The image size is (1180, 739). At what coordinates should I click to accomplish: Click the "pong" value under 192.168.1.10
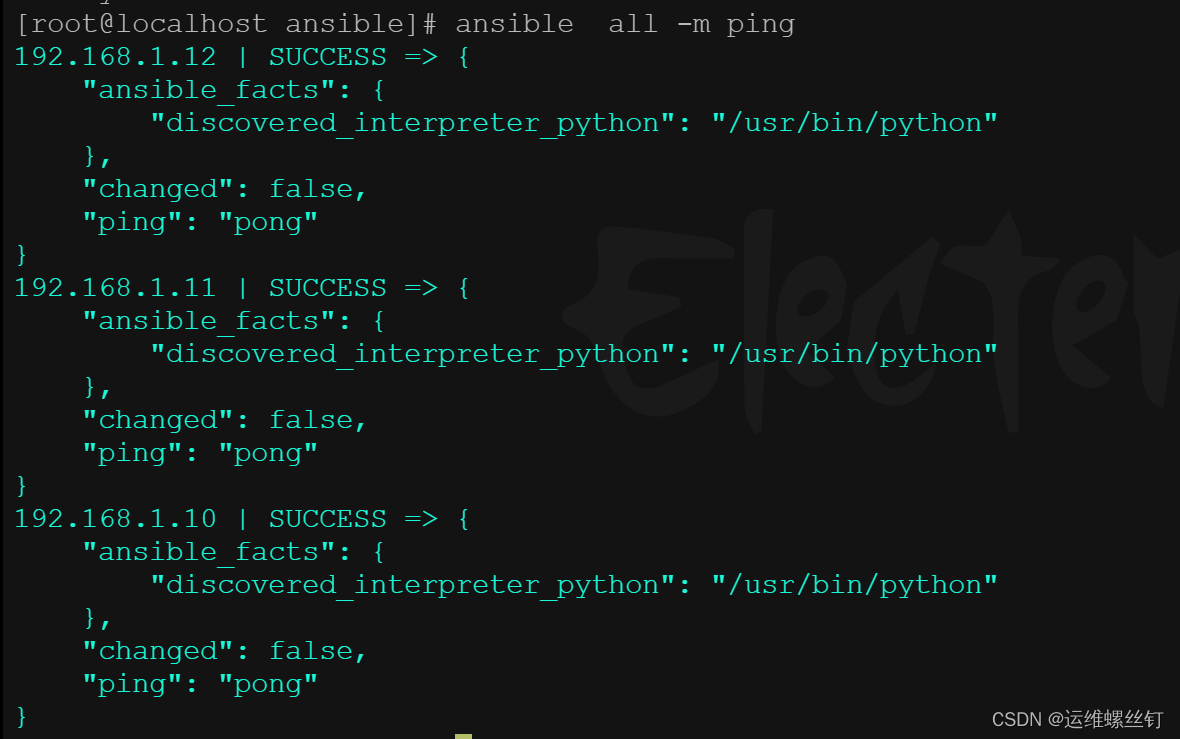coord(268,684)
